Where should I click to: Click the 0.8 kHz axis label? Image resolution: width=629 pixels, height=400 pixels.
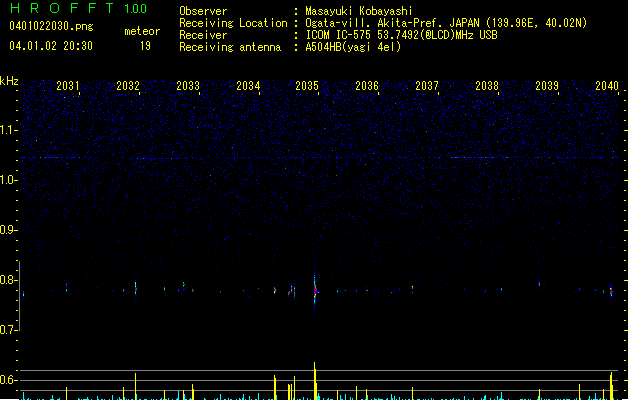(x=8, y=280)
